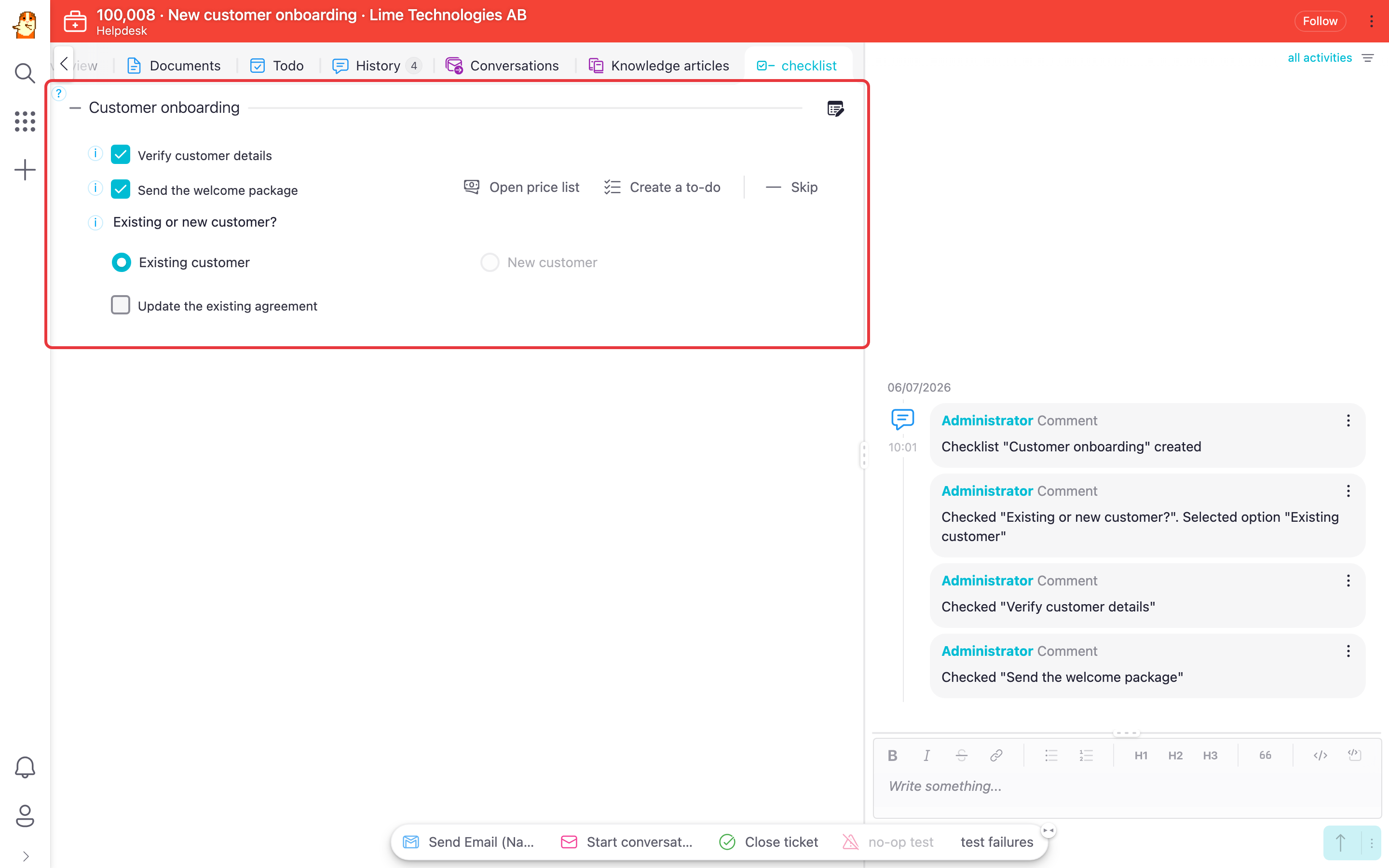Expand the left sidebar chevron

[x=26, y=856]
